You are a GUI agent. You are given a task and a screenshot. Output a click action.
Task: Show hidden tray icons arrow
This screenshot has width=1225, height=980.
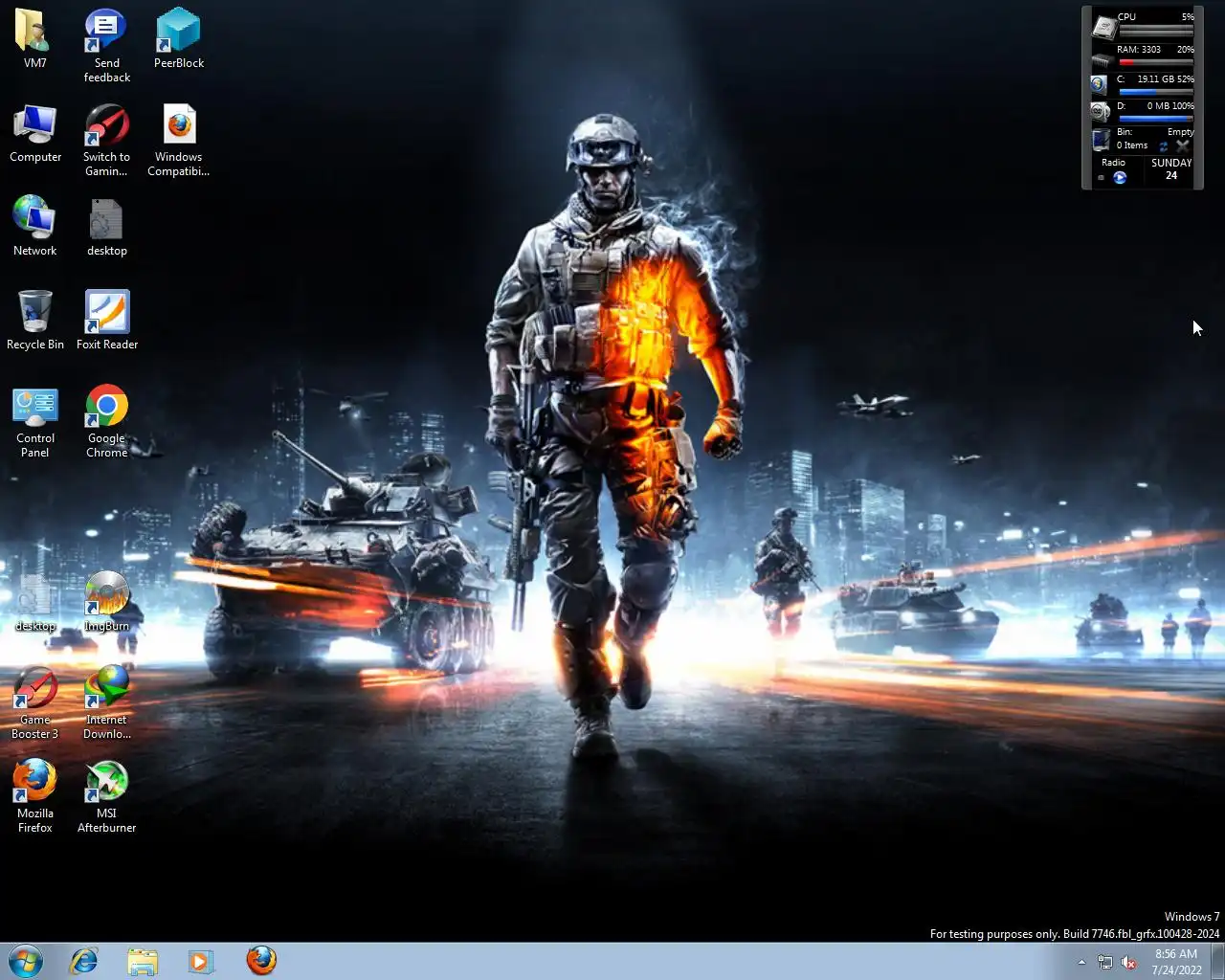click(1081, 962)
